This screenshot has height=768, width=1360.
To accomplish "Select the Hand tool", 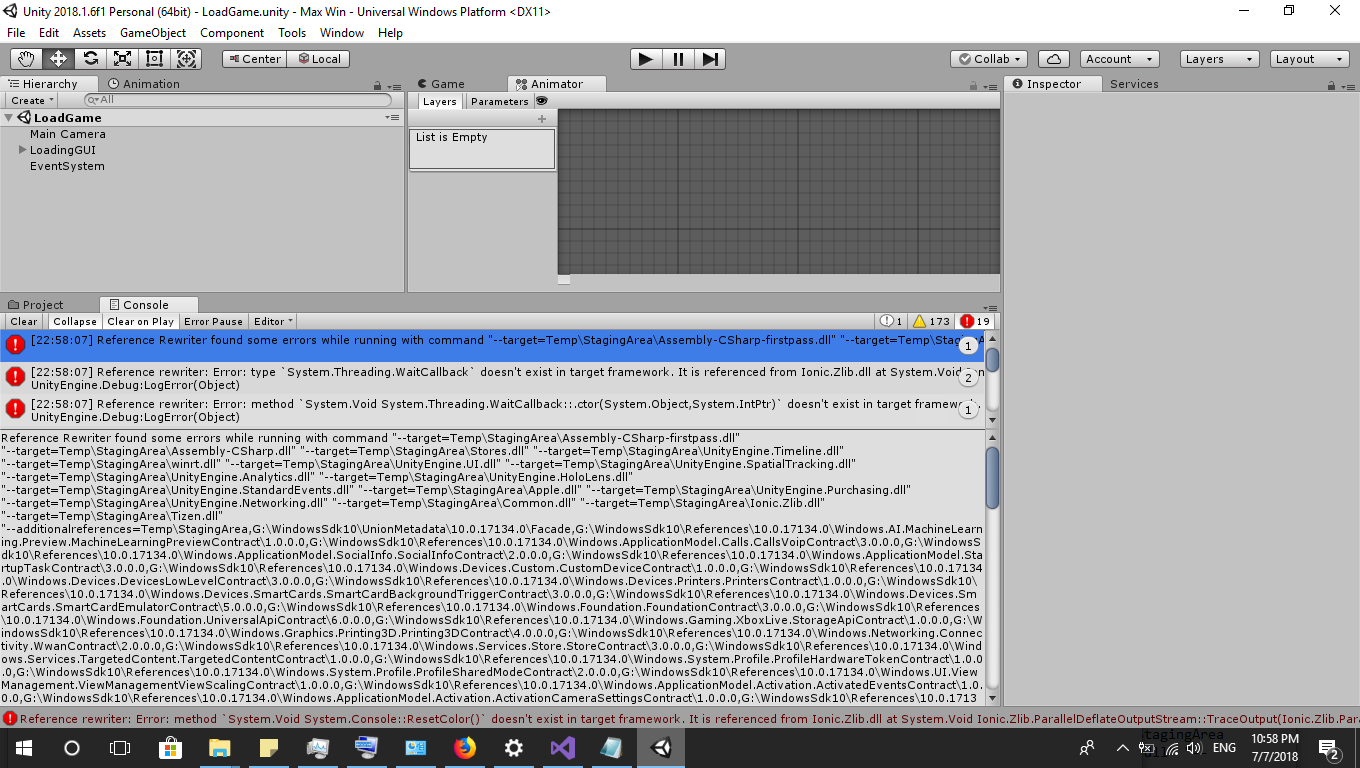I will pos(26,59).
